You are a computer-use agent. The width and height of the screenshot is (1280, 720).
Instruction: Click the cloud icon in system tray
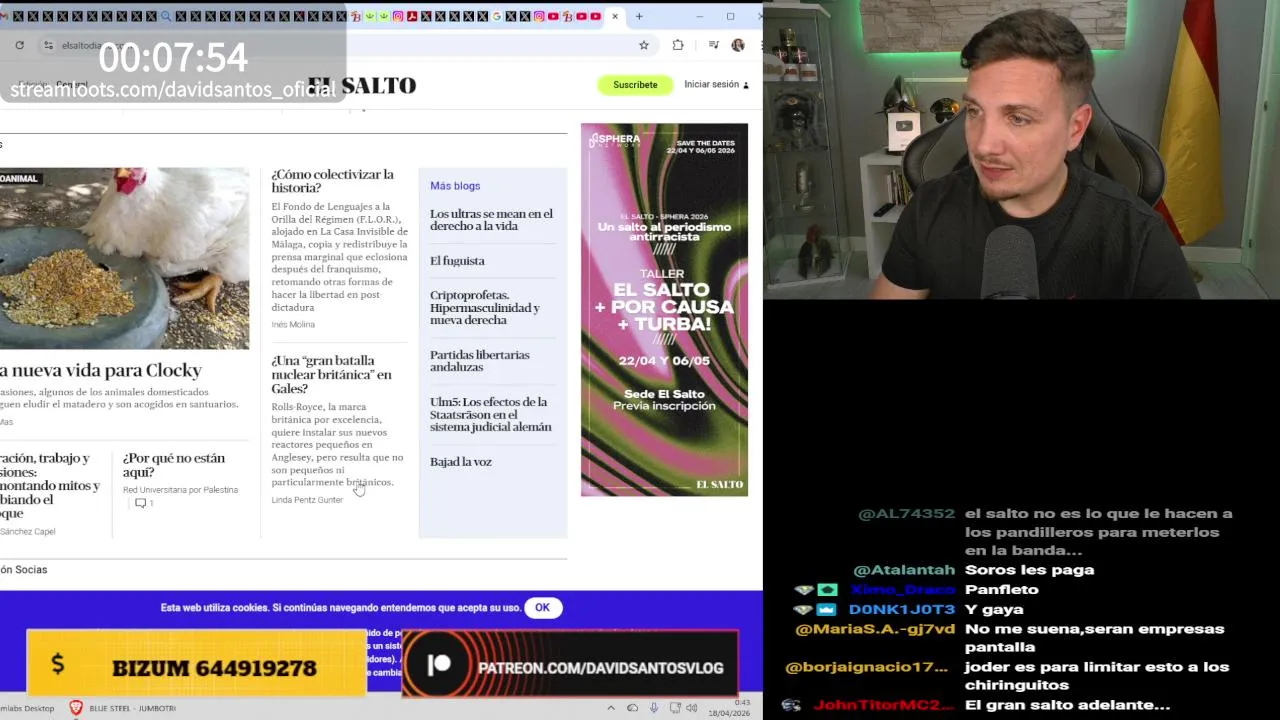[632, 708]
